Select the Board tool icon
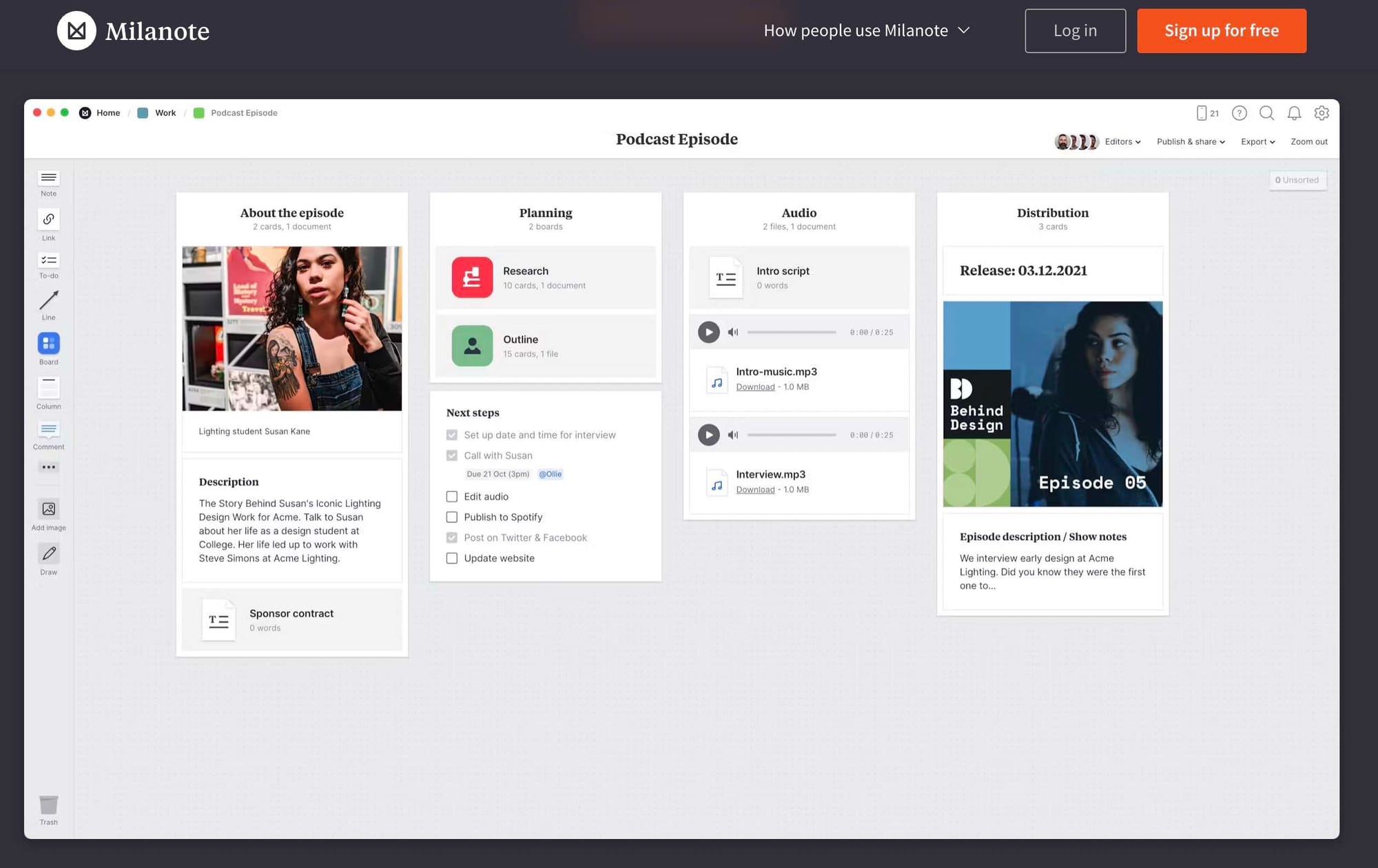Viewport: 1378px width, 868px height. 48,343
